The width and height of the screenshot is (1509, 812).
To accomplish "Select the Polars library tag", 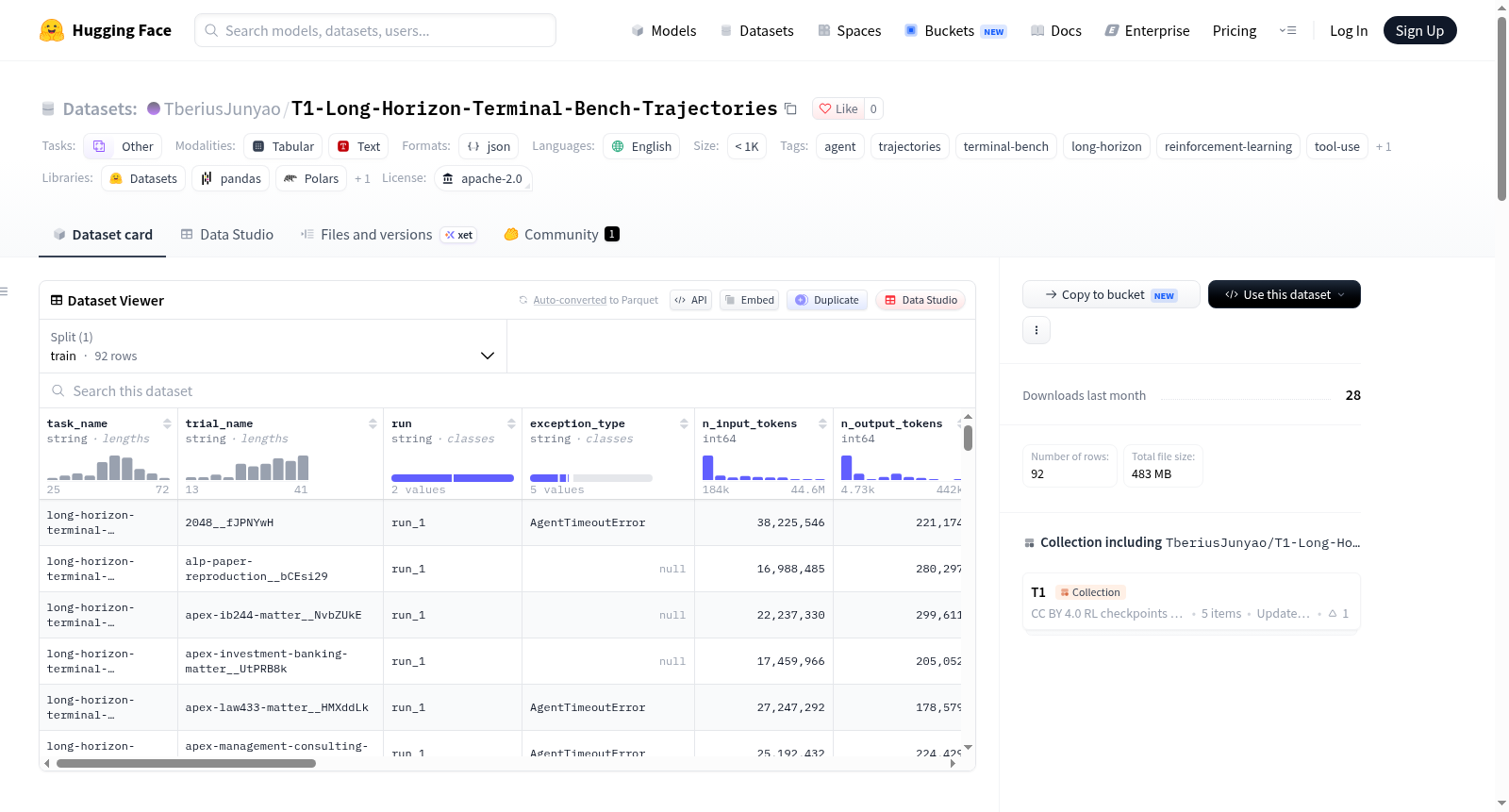I will point(311,178).
